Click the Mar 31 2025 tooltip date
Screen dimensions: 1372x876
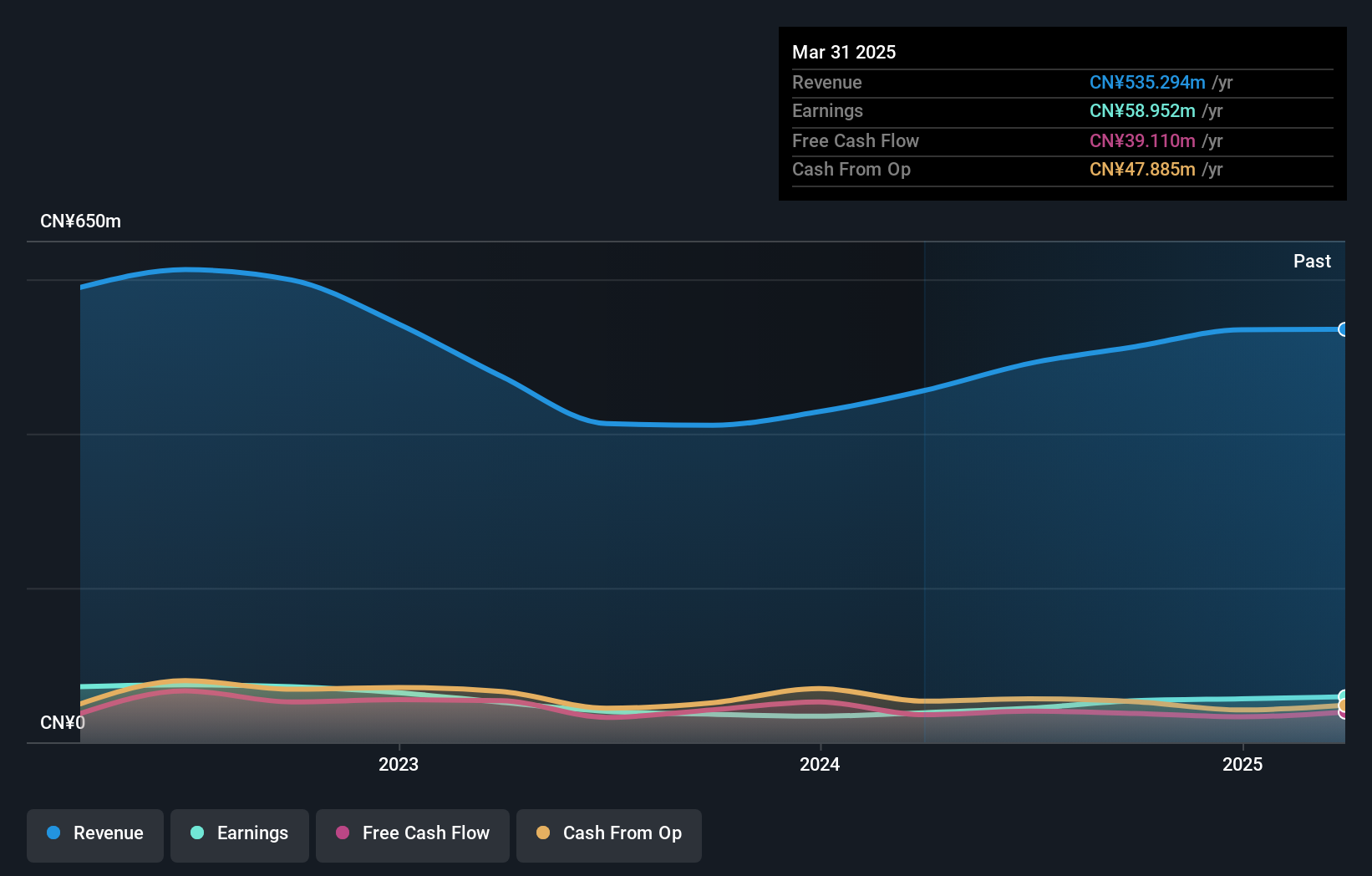(x=844, y=52)
